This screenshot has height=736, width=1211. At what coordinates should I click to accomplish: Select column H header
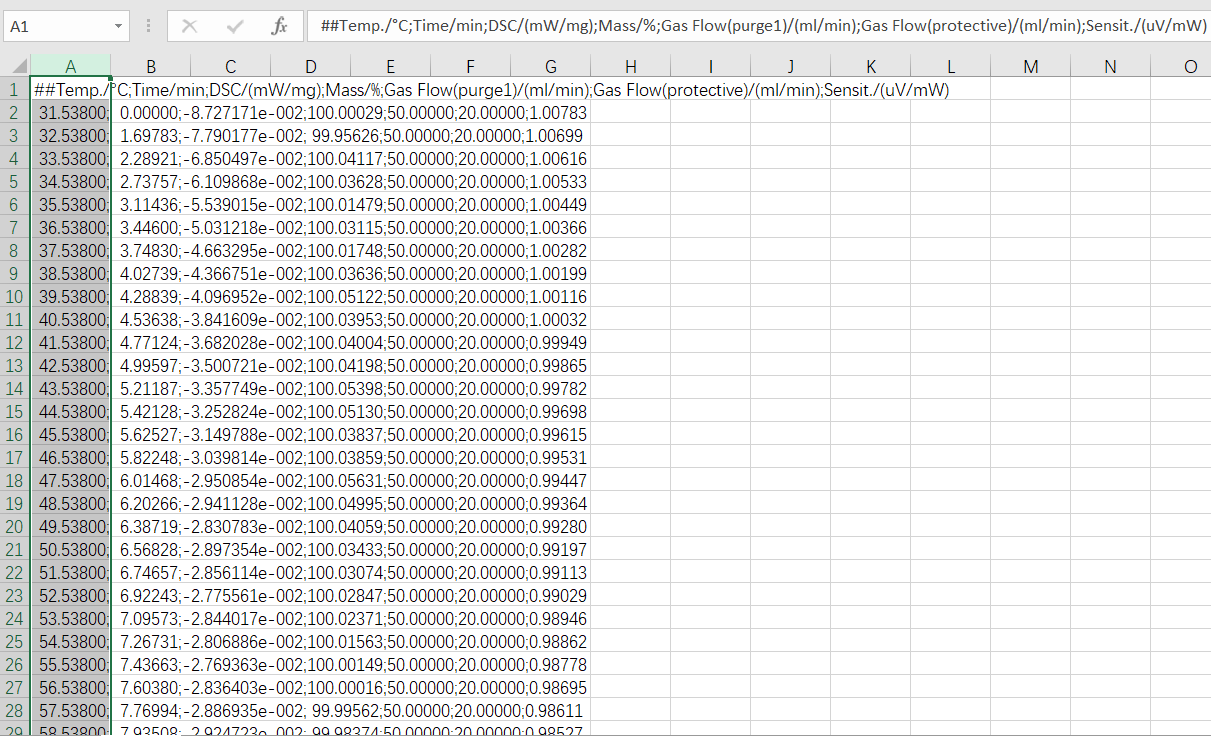click(630, 67)
